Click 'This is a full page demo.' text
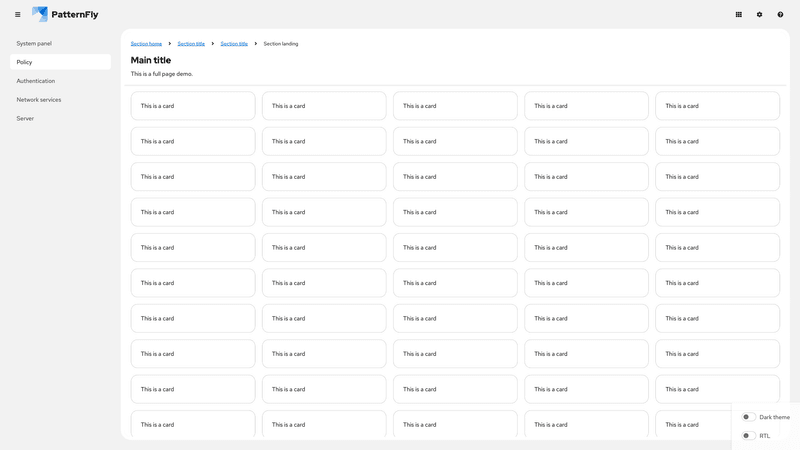Screen dimensions: 800x450 pyautogui.click(x=162, y=74)
